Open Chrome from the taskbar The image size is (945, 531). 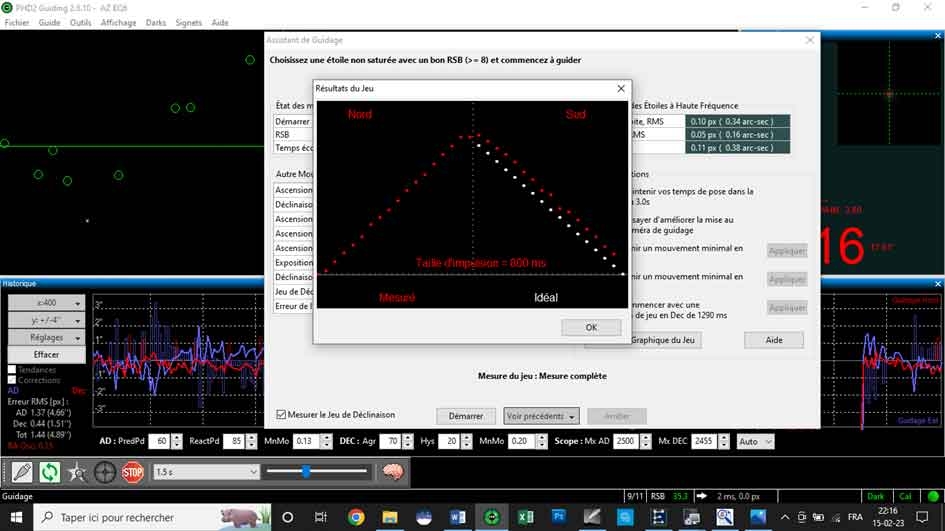(x=356, y=517)
